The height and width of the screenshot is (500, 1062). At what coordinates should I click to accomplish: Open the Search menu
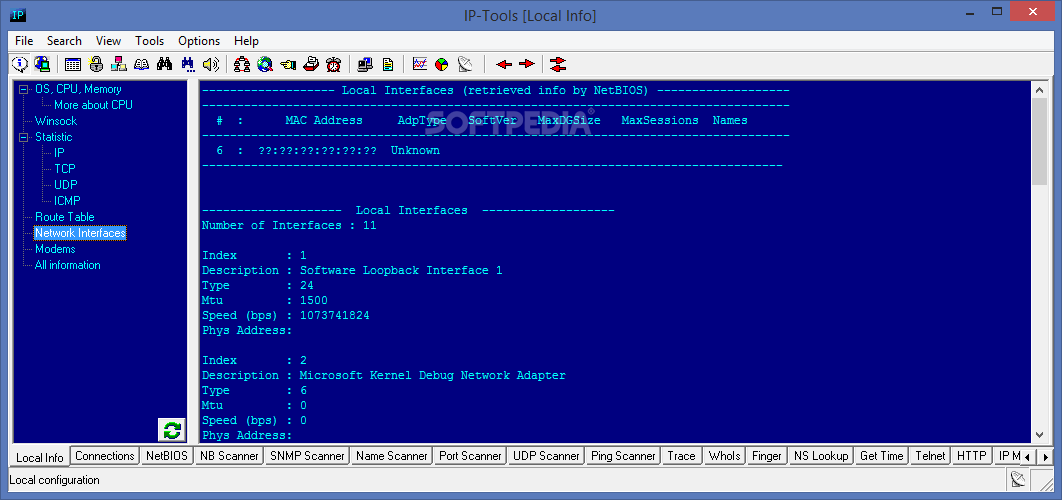coord(64,41)
